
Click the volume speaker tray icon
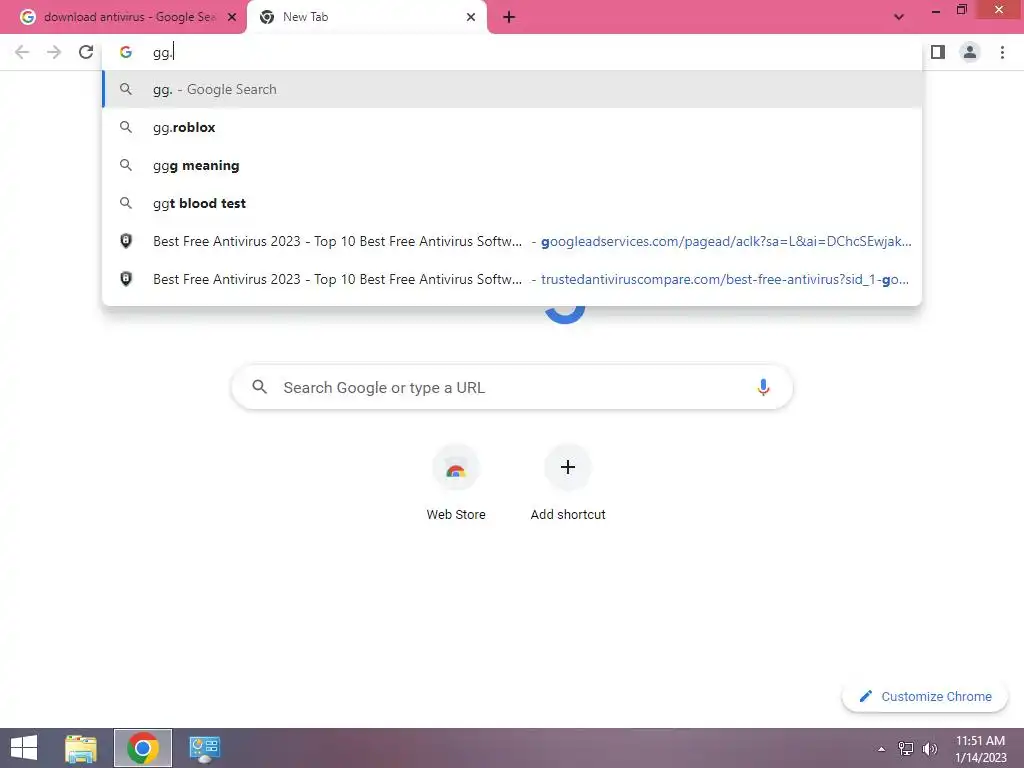(930, 749)
